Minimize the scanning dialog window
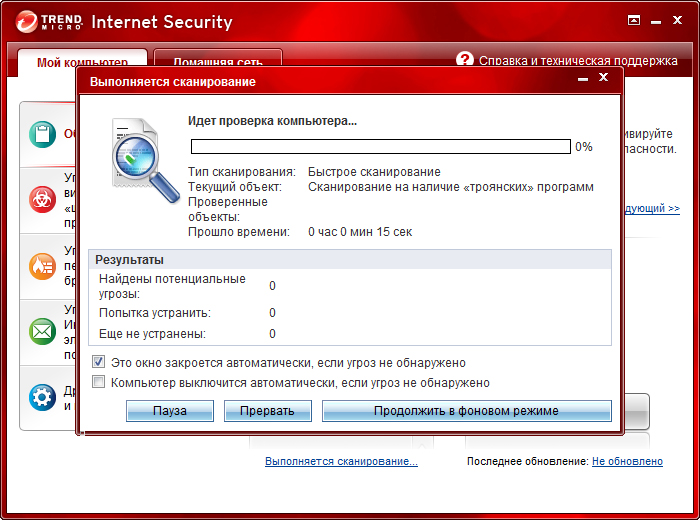Viewport: 700px width, 520px height. coord(583,79)
